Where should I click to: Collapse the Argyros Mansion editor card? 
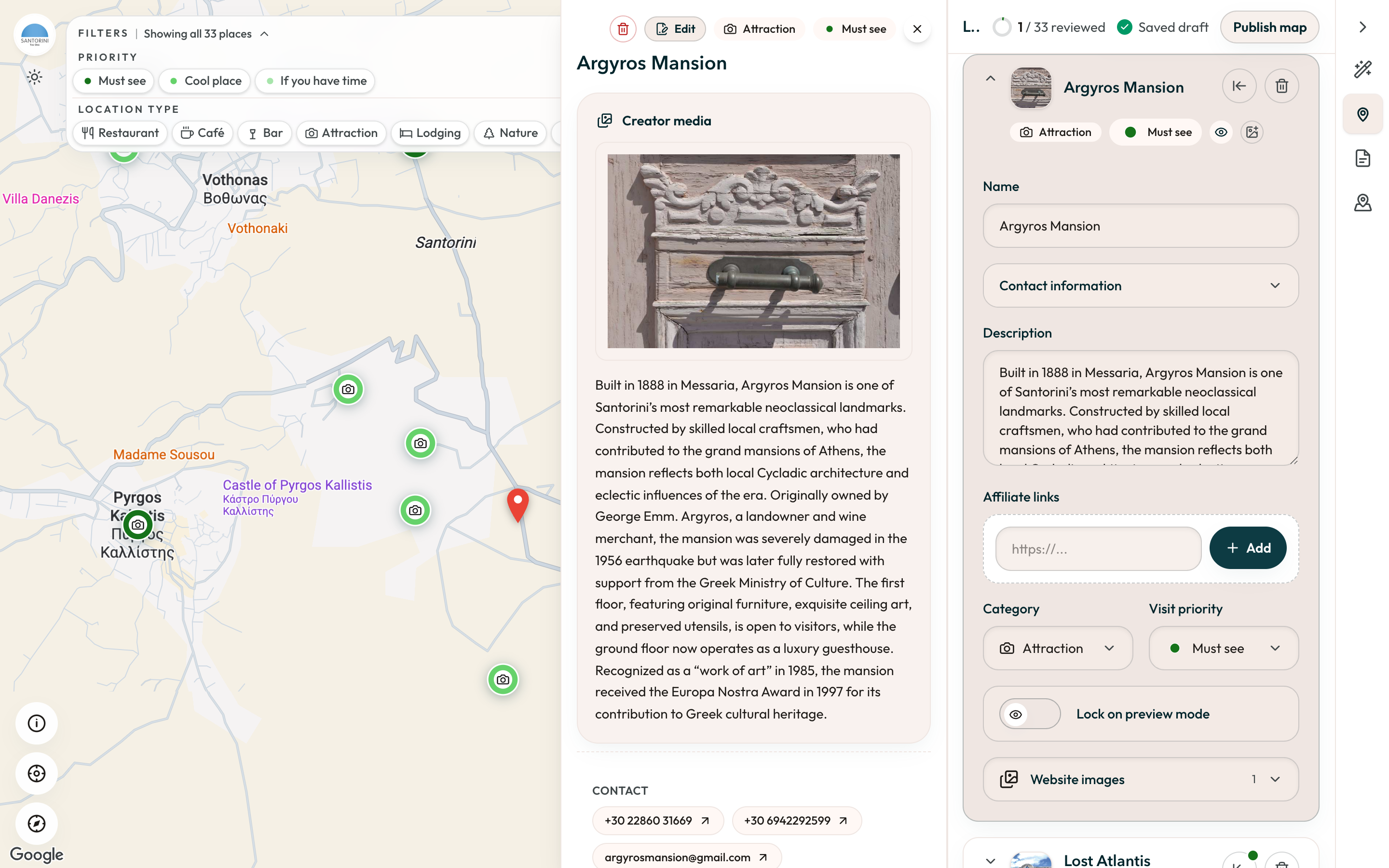coord(991,79)
